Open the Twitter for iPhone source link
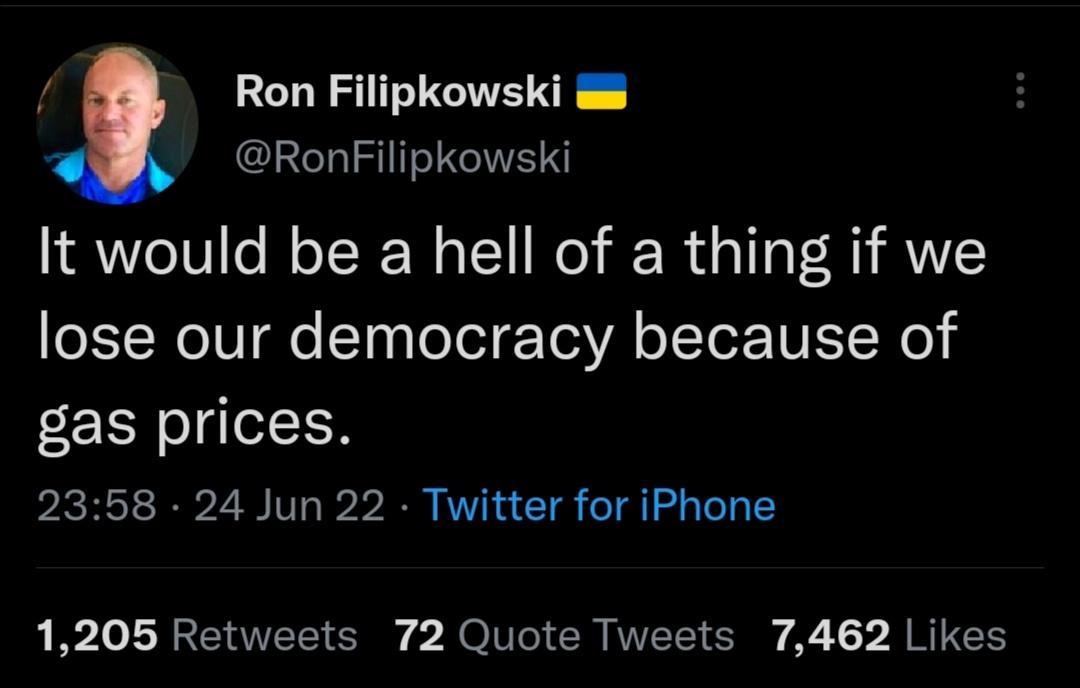The height and width of the screenshot is (688, 1080). click(599, 506)
